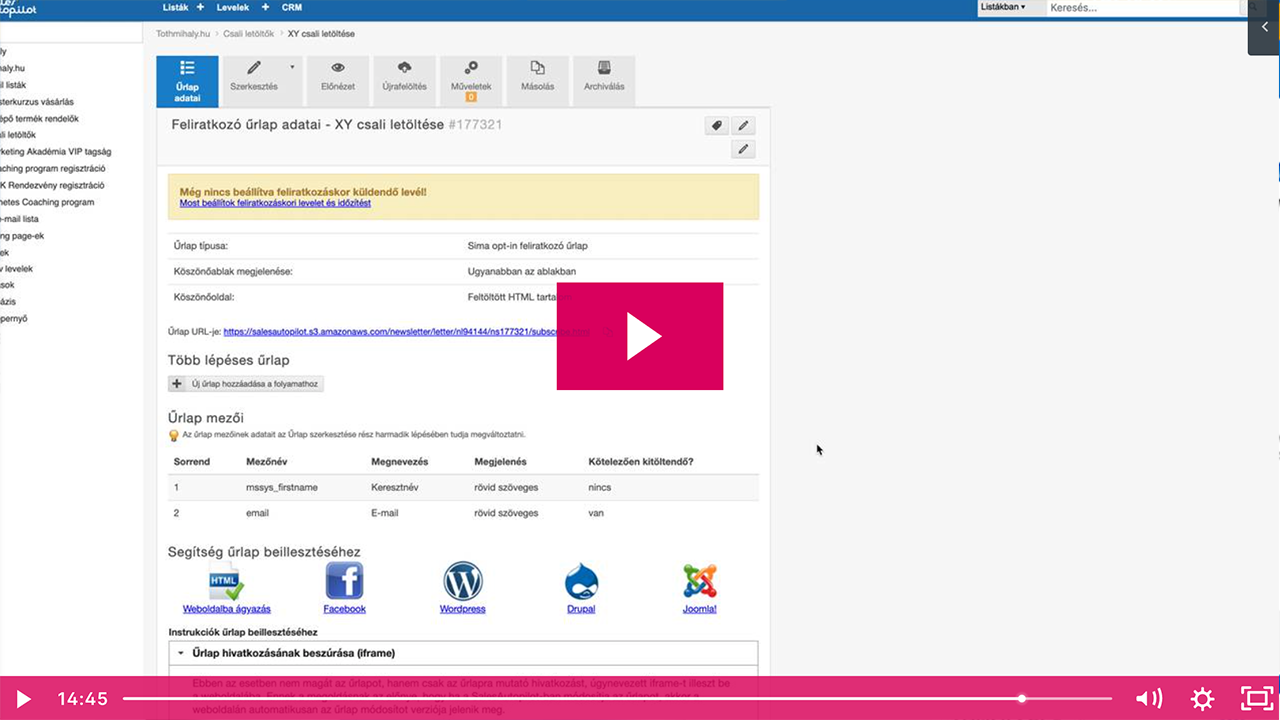
Task: Select sidebar item 'program regisztráció'
Action: click(x=52, y=169)
